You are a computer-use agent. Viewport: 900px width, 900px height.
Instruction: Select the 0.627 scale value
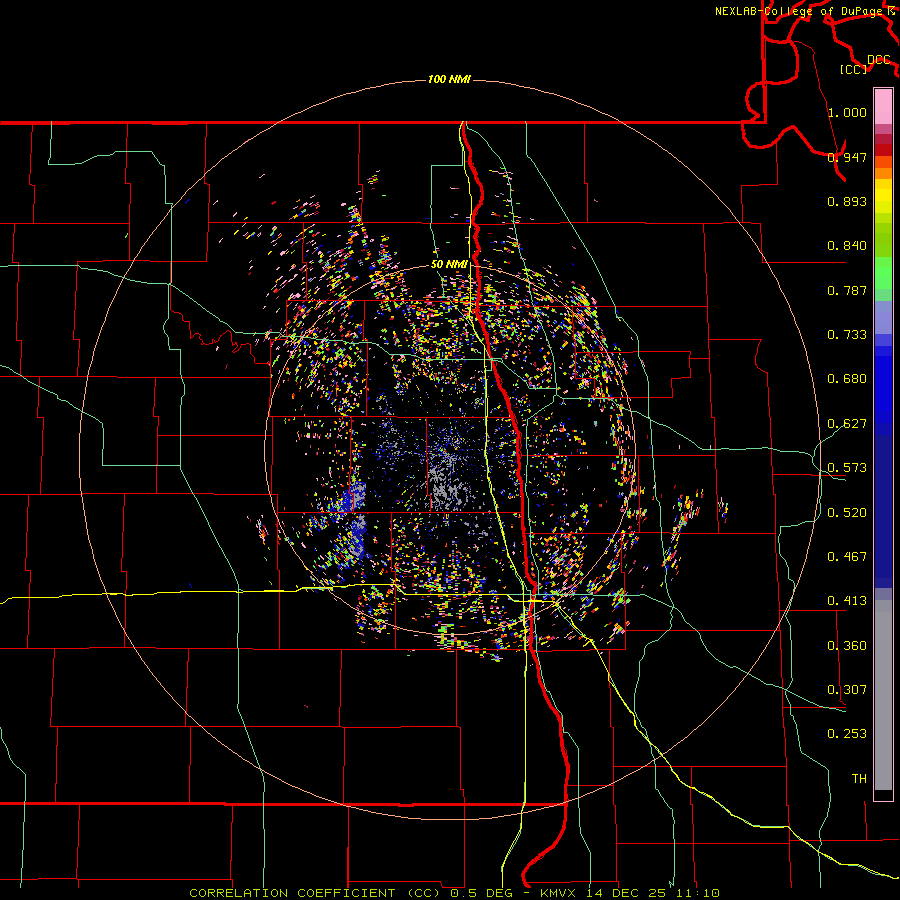click(x=847, y=424)
